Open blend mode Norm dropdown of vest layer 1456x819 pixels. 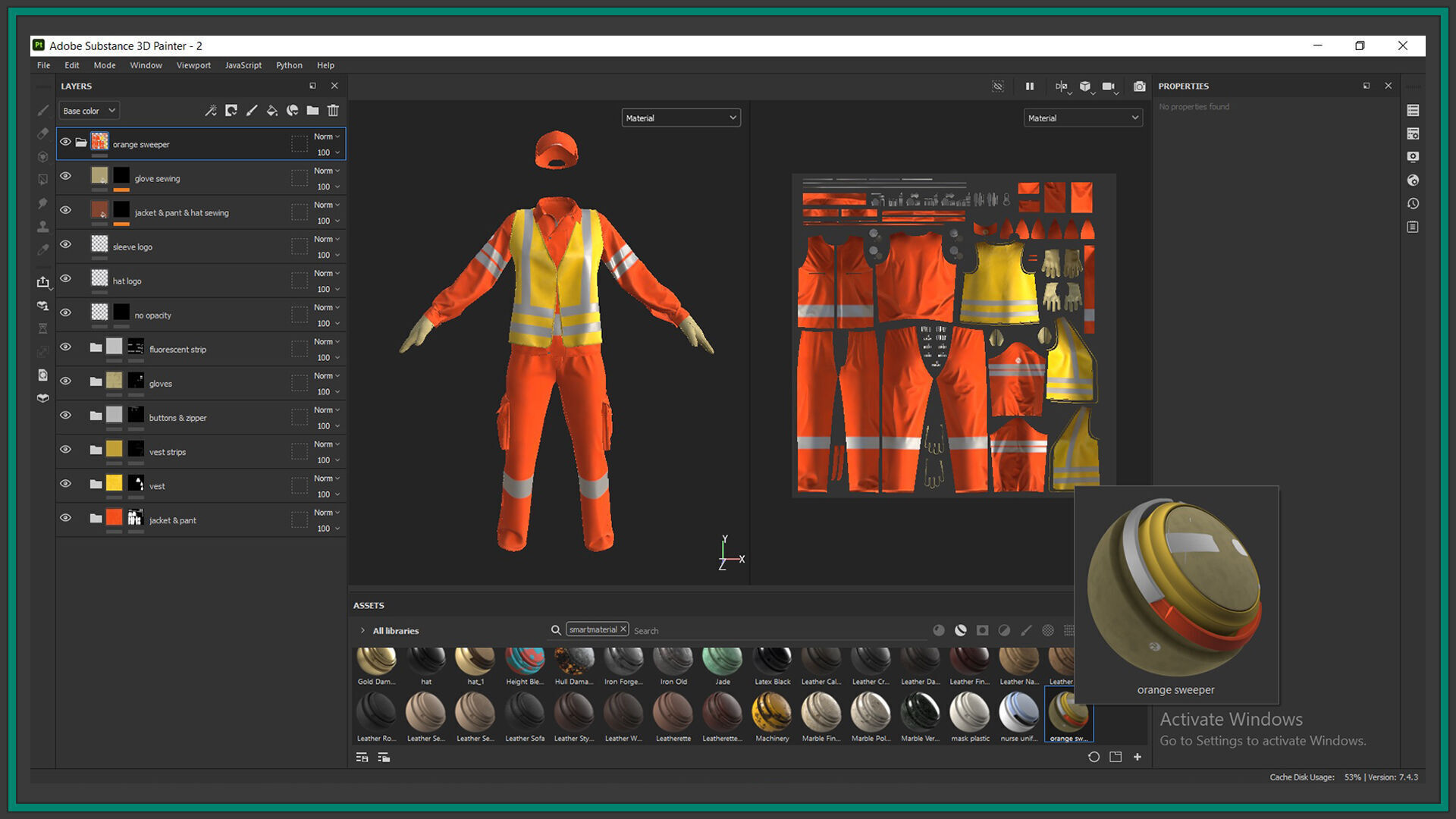(327, 479)
